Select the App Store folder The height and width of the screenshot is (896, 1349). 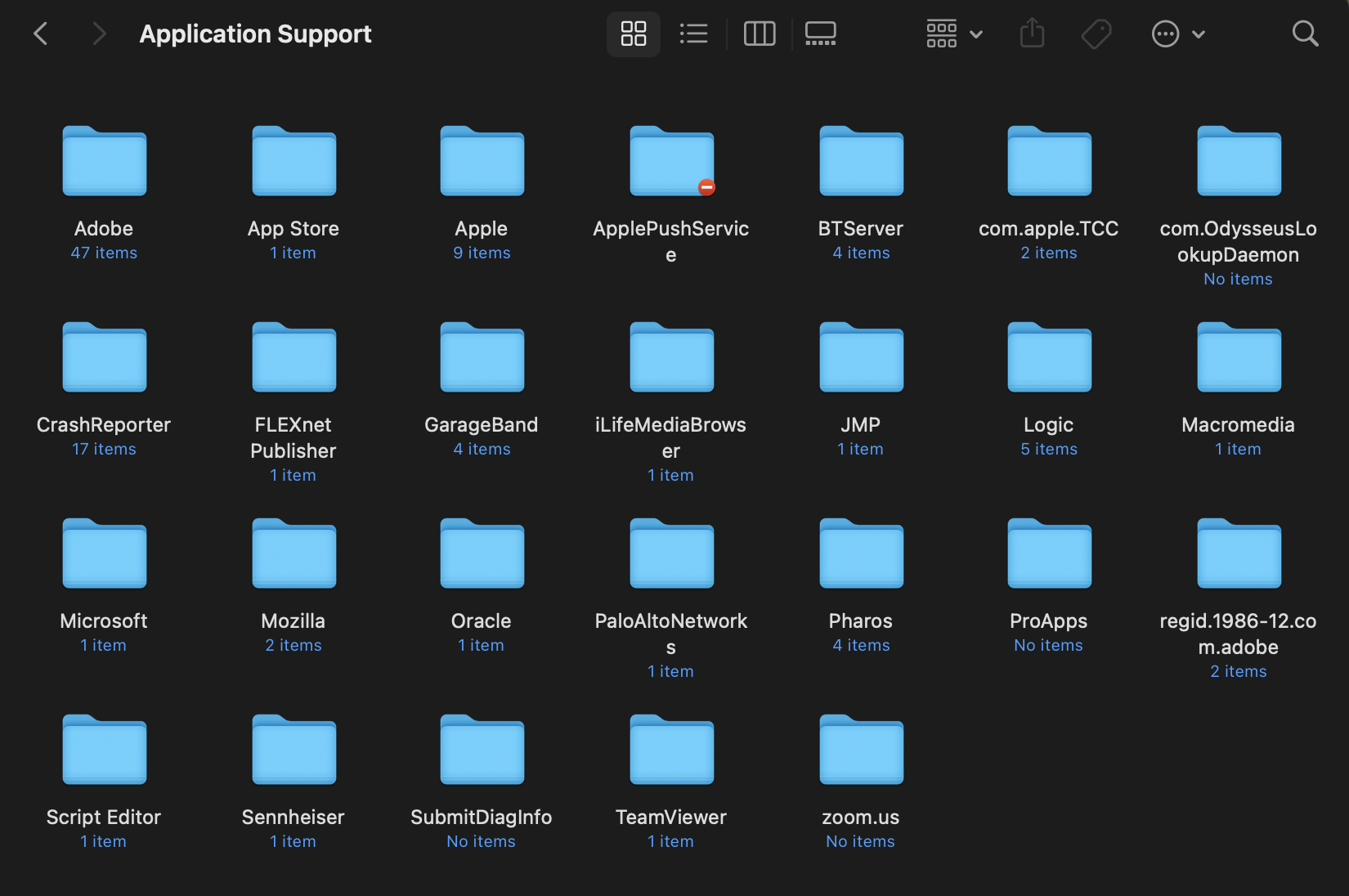point(294,160)
